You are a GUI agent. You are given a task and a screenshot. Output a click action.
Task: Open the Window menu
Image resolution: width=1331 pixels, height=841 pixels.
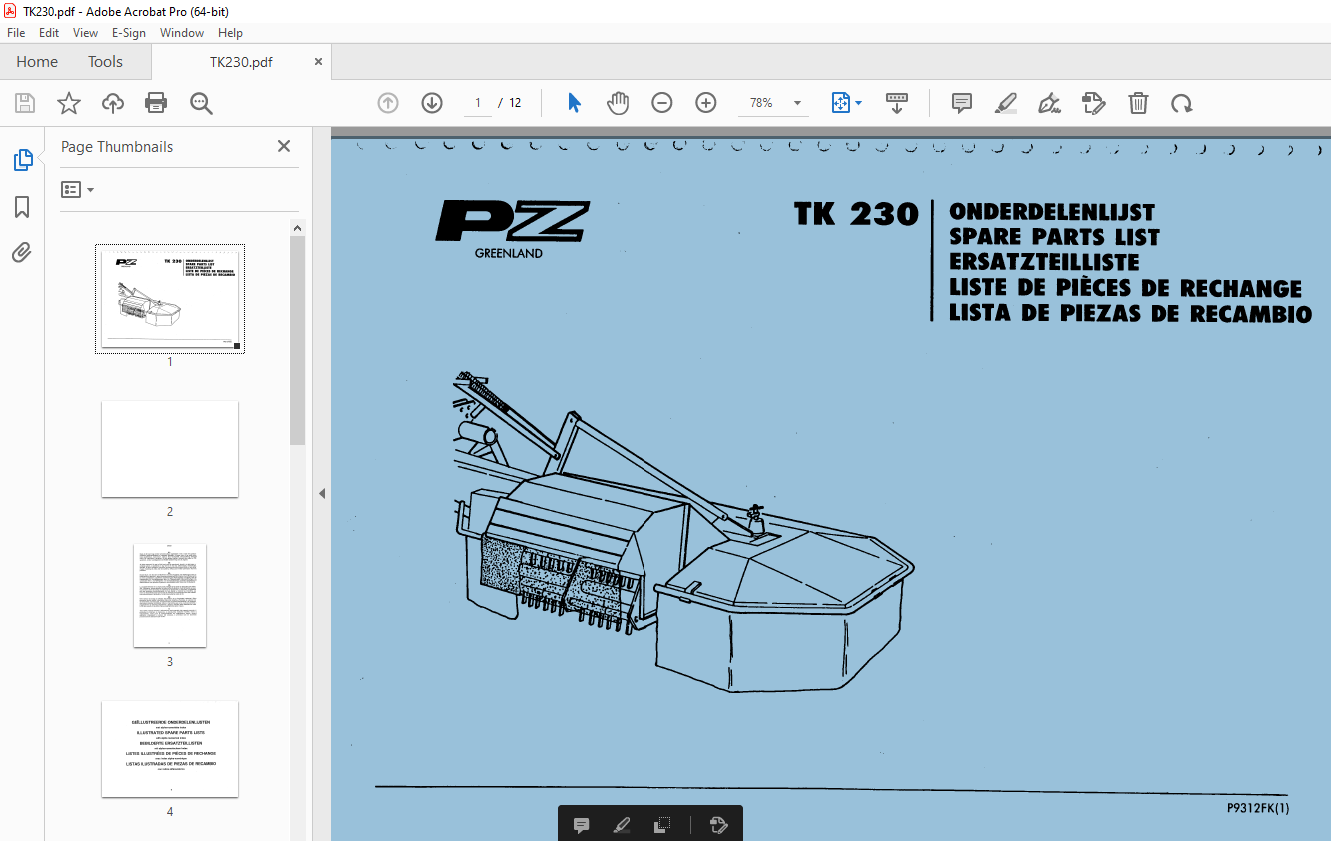pos(182,33)
